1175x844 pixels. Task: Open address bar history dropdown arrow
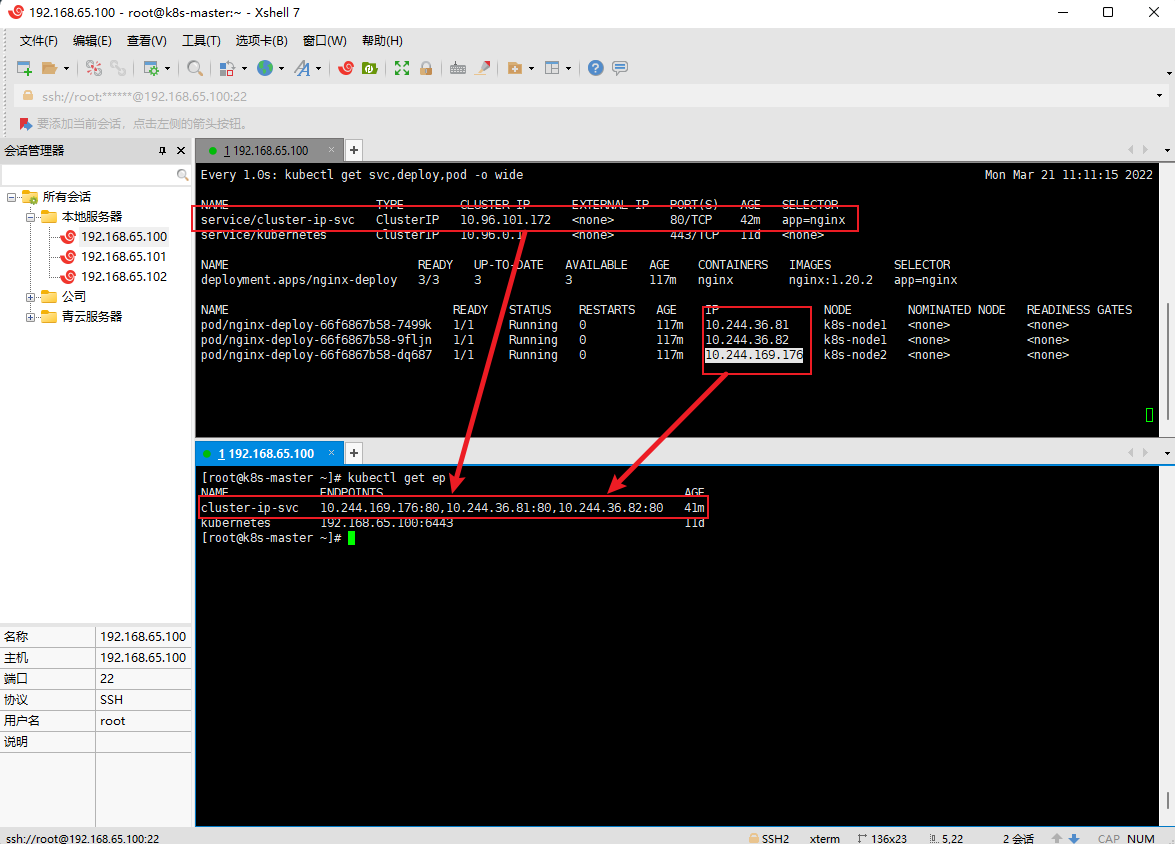point(1159,96)
